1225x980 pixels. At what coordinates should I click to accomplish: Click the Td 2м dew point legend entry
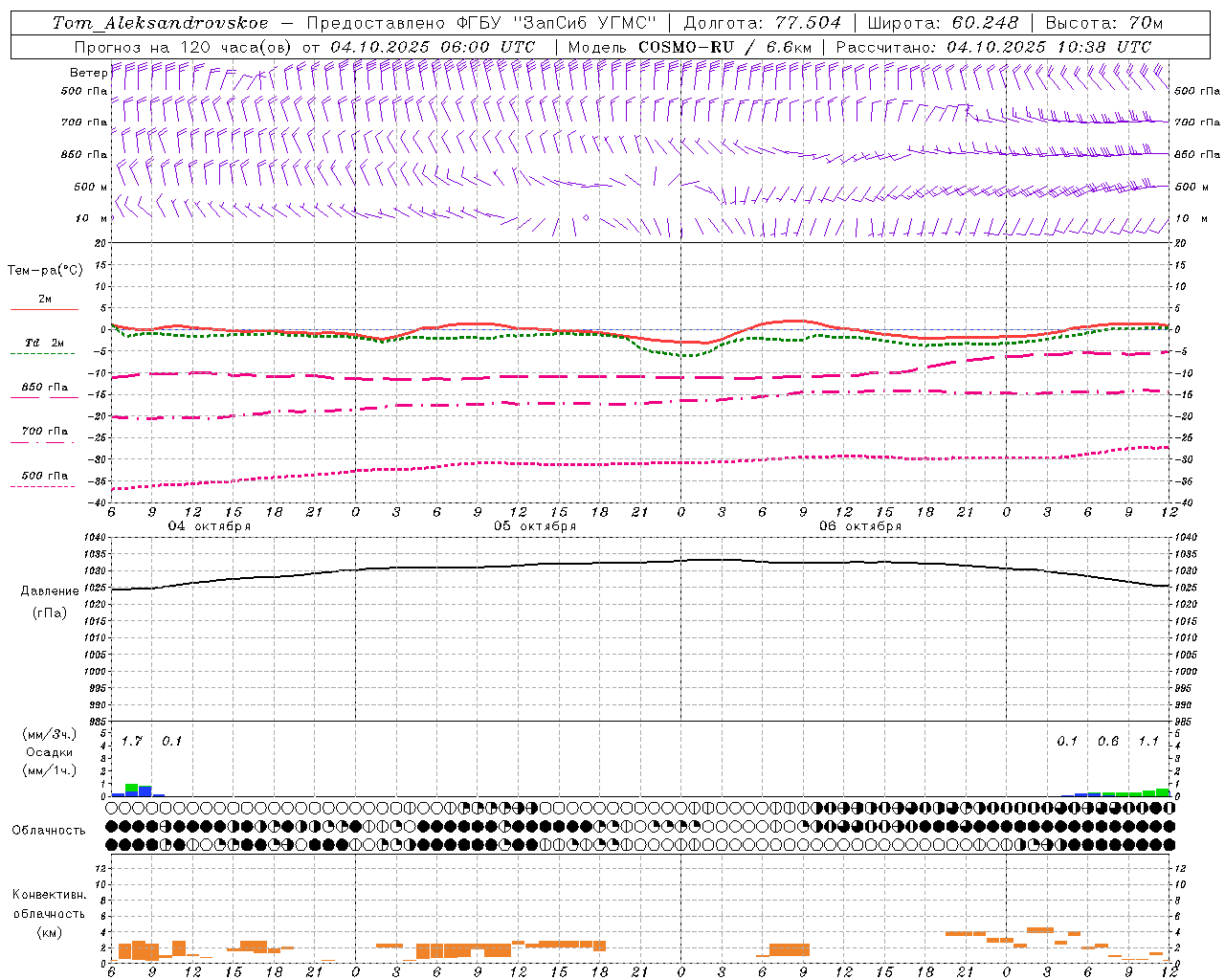click(45, 343)
